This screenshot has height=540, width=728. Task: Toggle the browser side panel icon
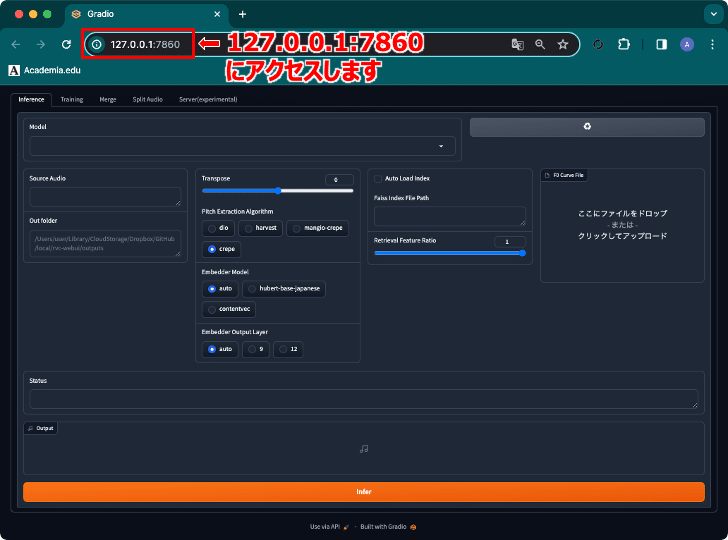click(661, 45)
